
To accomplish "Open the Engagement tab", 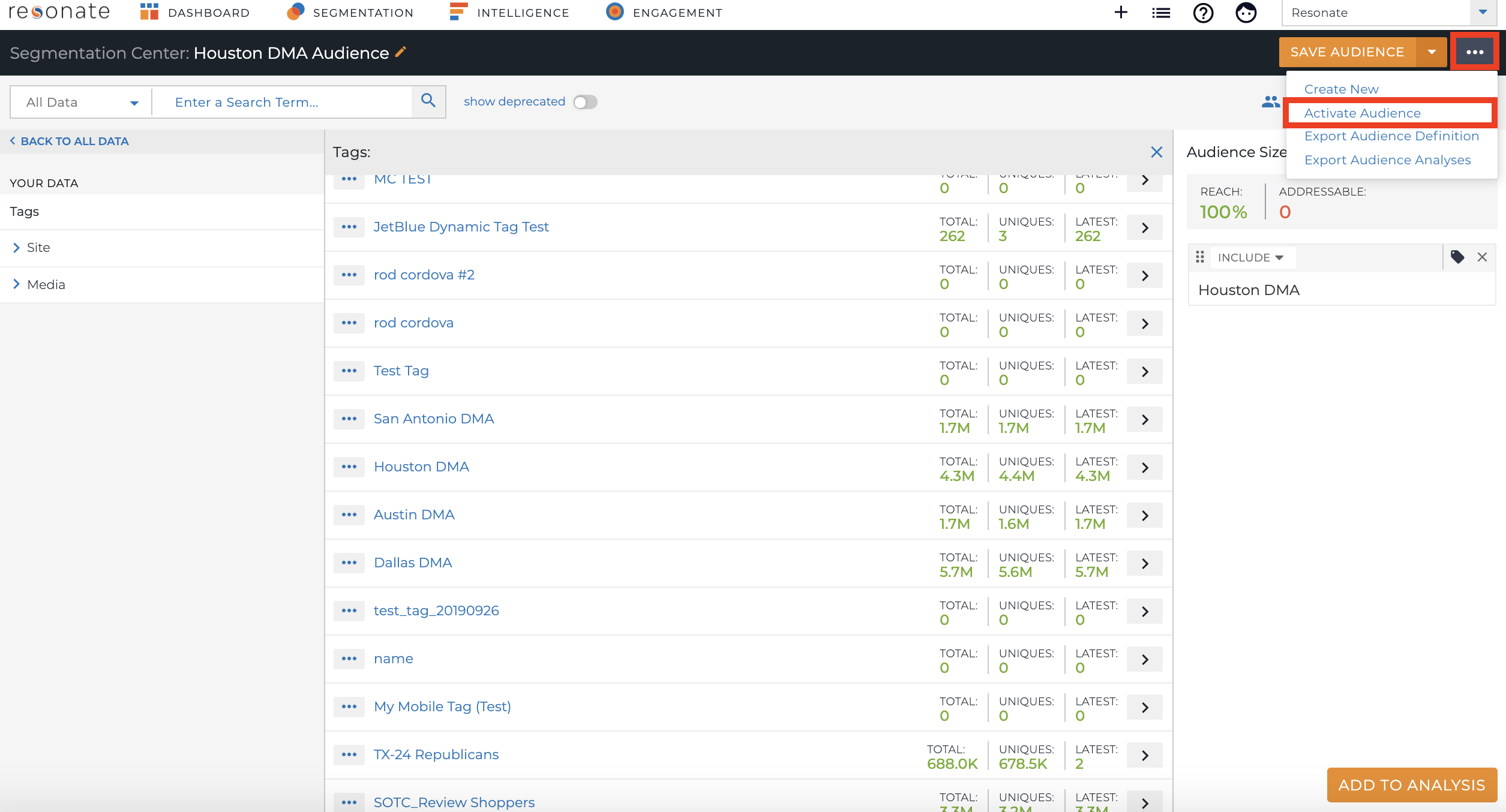I will 664,13.
